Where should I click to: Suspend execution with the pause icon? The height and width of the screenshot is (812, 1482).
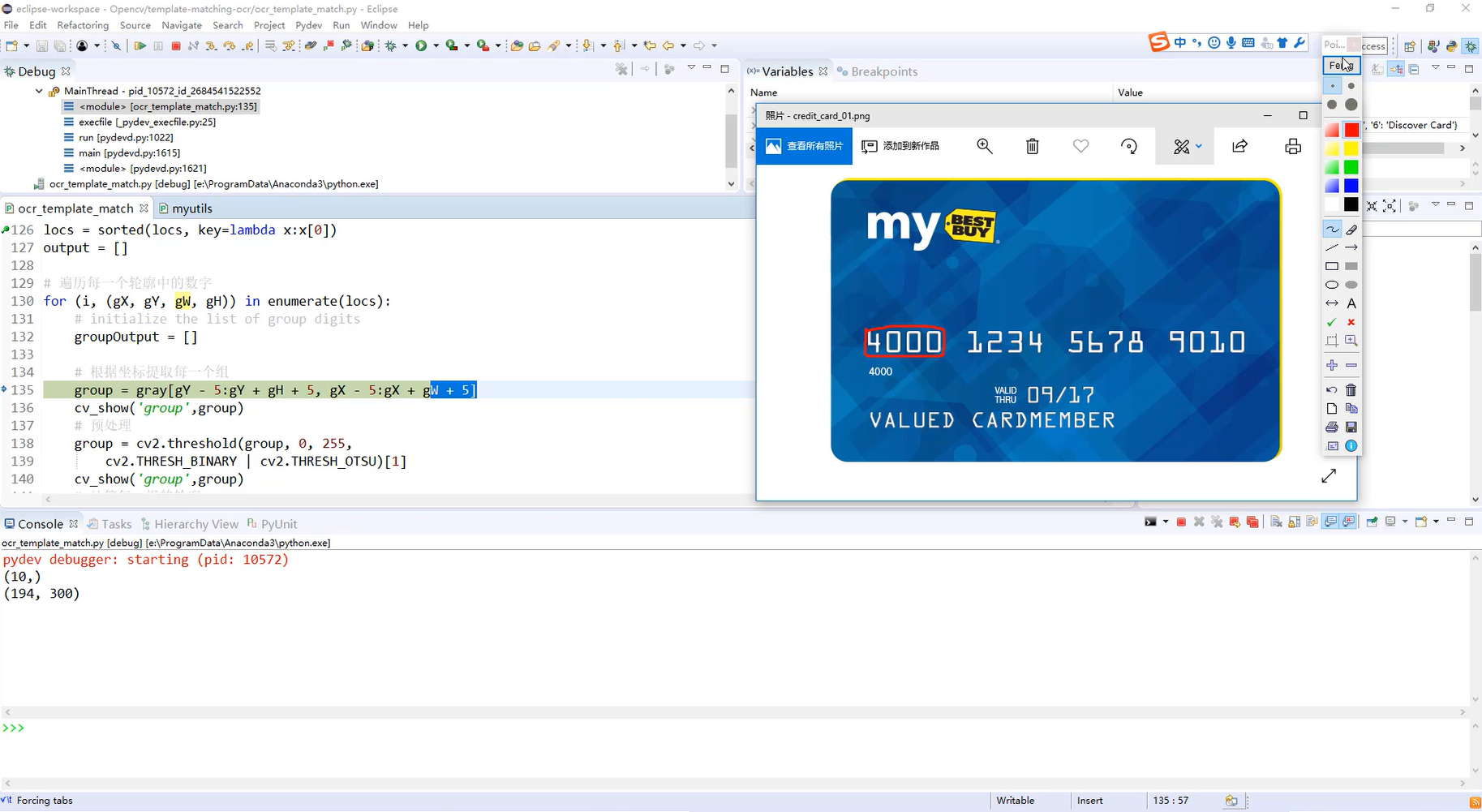point(158,46)
